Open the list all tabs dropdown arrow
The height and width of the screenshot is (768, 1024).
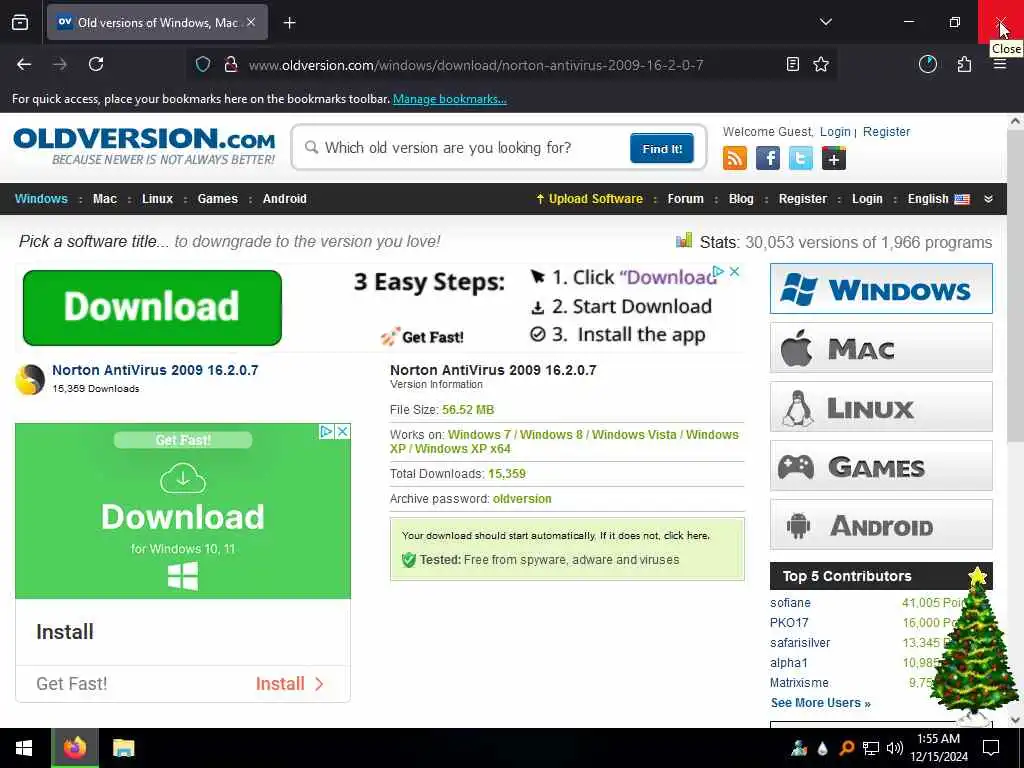pyautogui.click(x=825, y=22)
